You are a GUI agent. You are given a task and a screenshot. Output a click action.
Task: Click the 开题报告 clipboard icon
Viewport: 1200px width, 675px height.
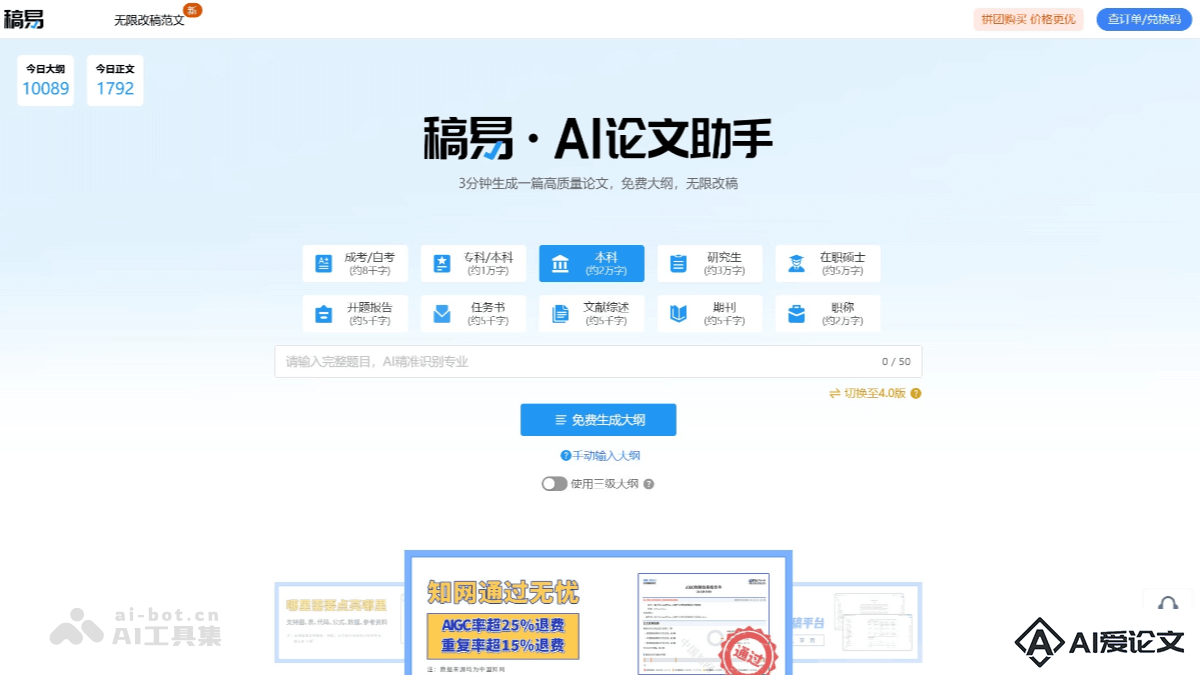coord(323,314)
